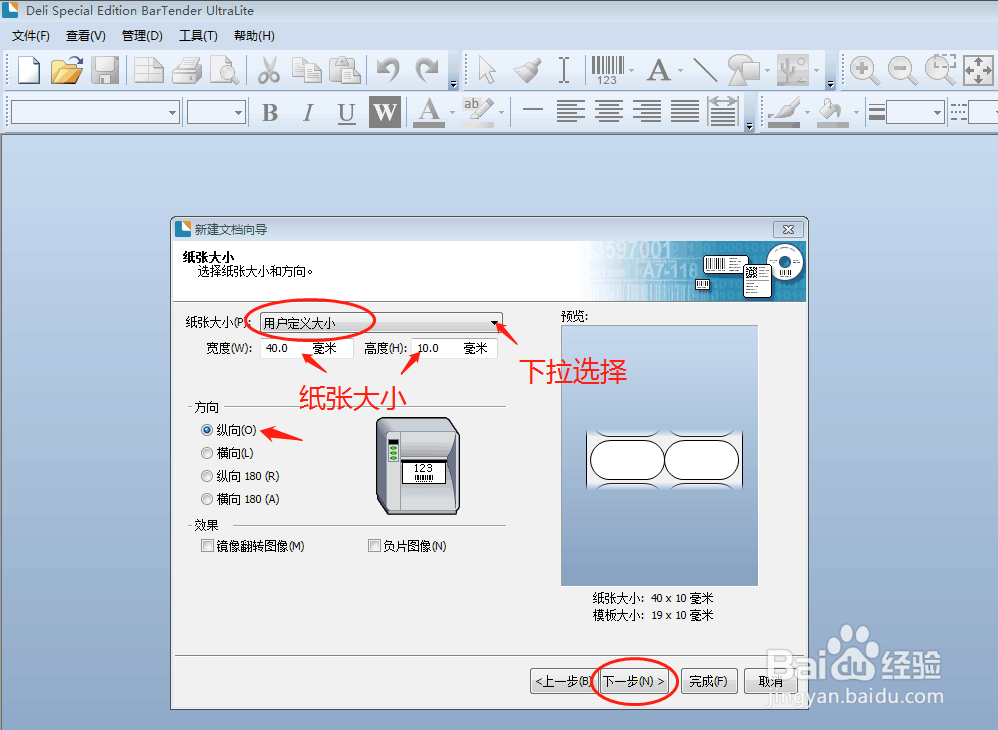Viewport: 998px width, 730px height.
Task: Toggle the word wrap W icon
Action: pos(385,113)
